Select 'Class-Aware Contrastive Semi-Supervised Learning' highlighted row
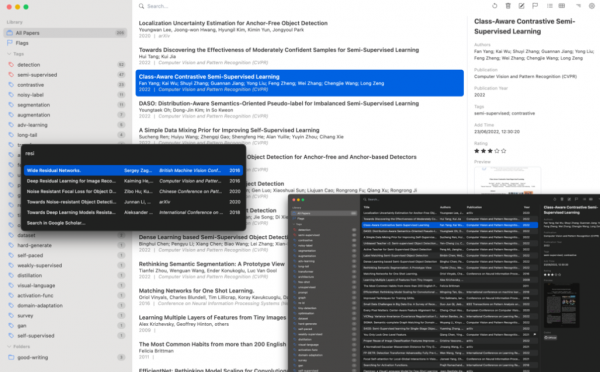 pos(300,83)
